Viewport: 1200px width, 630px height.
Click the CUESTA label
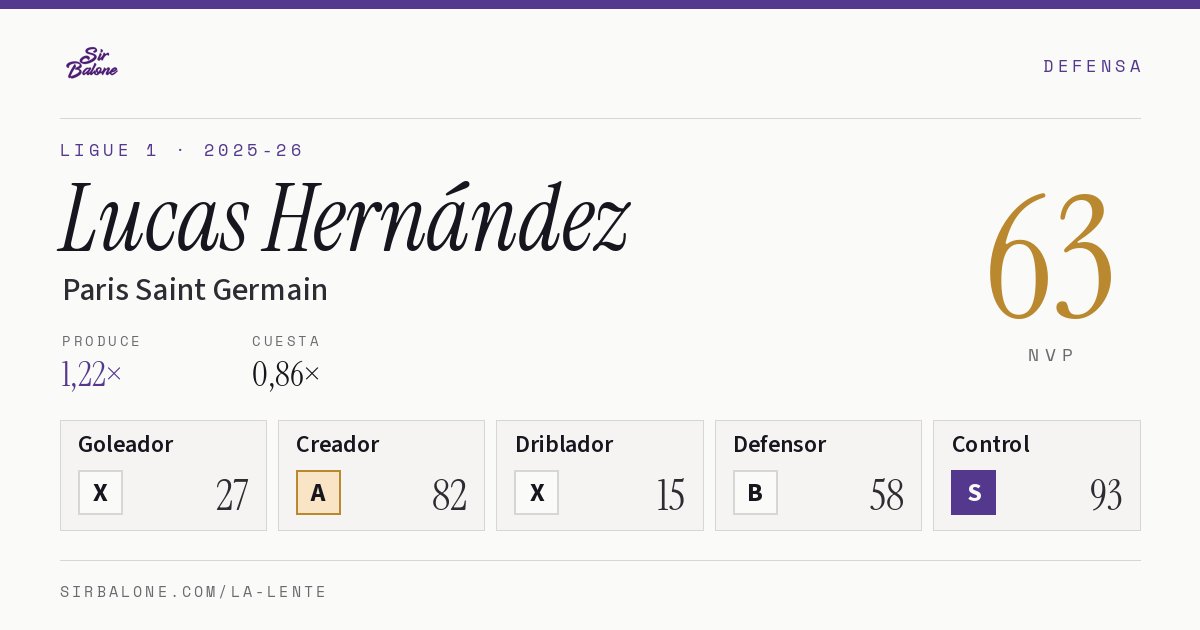[x=286, y=341]
